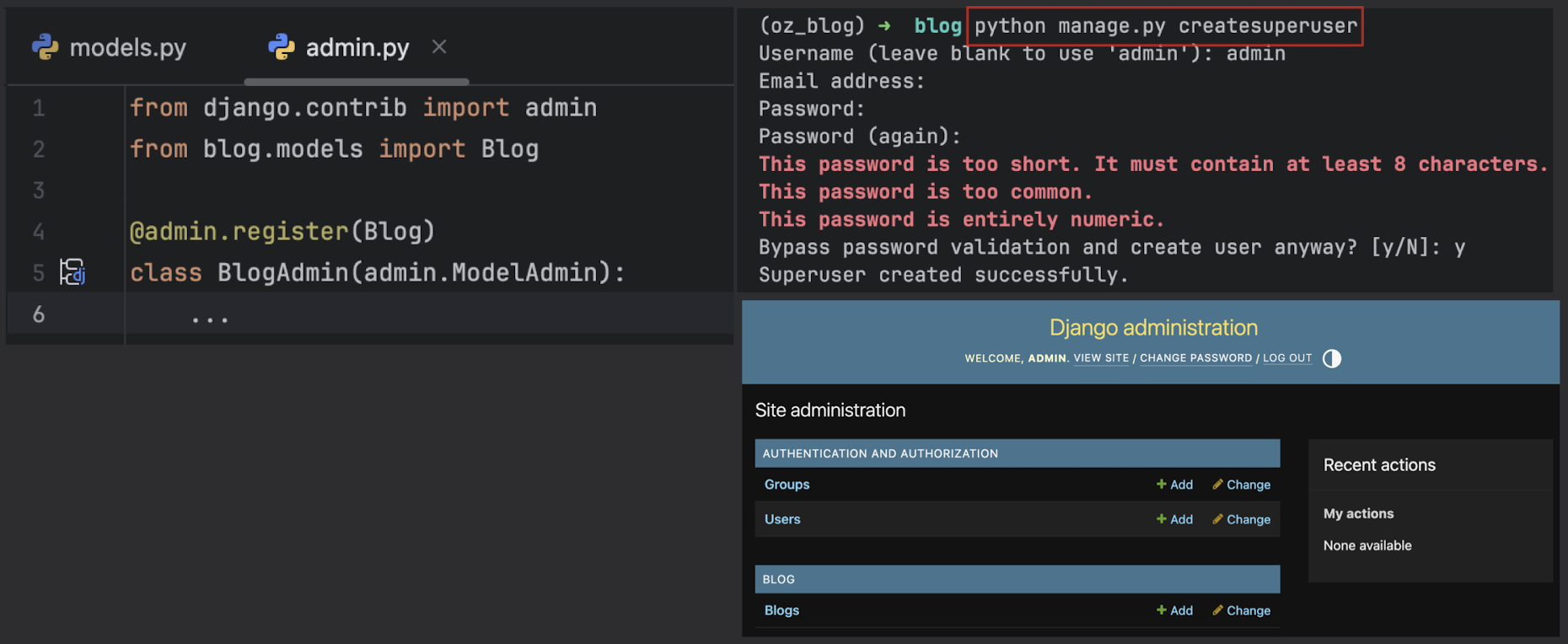Open the BLOG section header link

tap(778, 579)
